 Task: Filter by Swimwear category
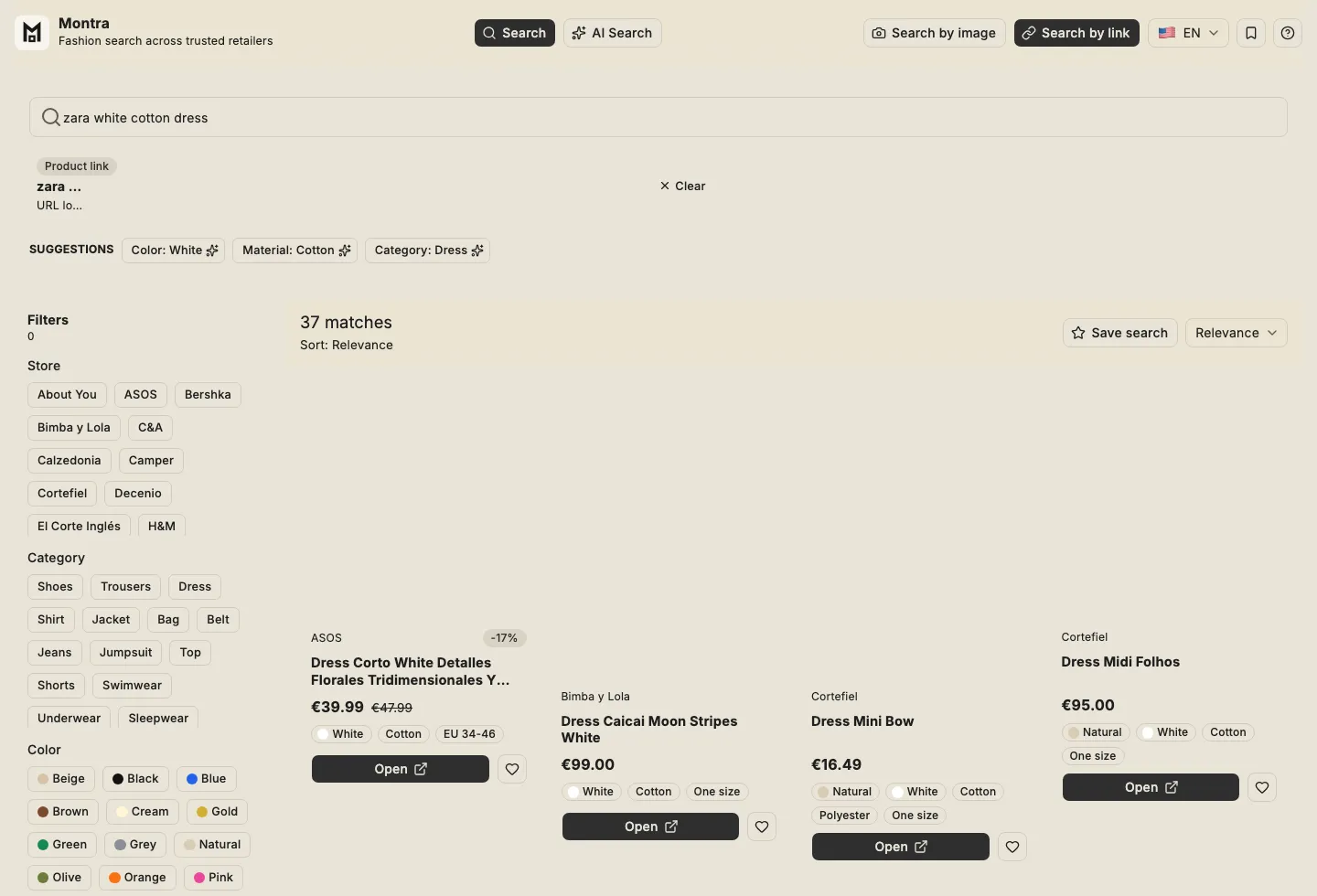pos(132,686)
